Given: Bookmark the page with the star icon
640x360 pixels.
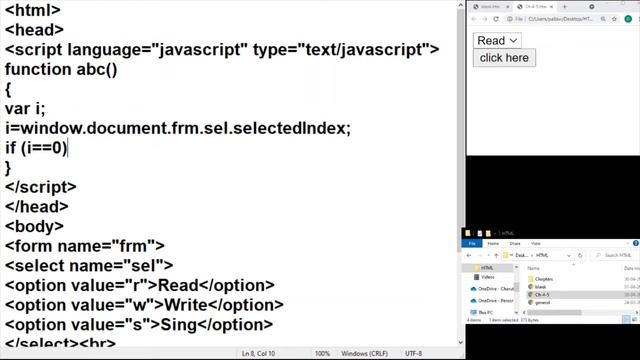Looking at the screenshot, I should pos(614,19).
